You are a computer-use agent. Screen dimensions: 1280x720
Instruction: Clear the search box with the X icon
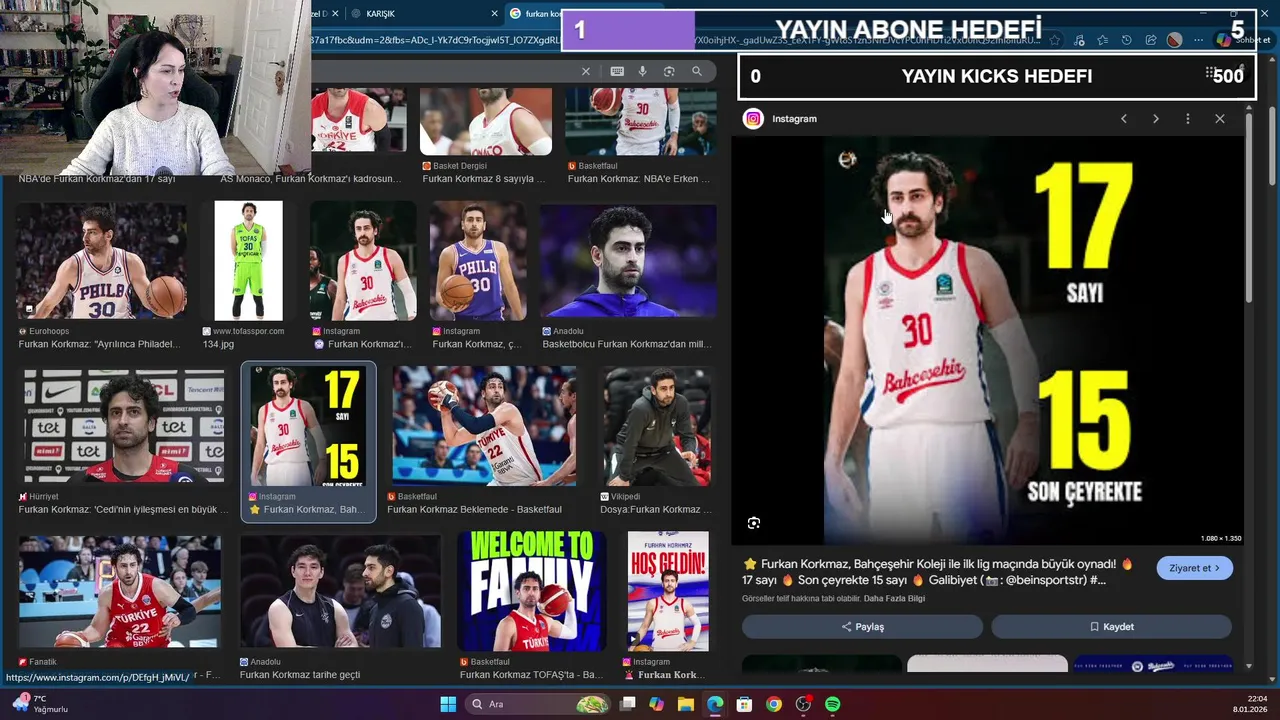(x=586, y=71)
